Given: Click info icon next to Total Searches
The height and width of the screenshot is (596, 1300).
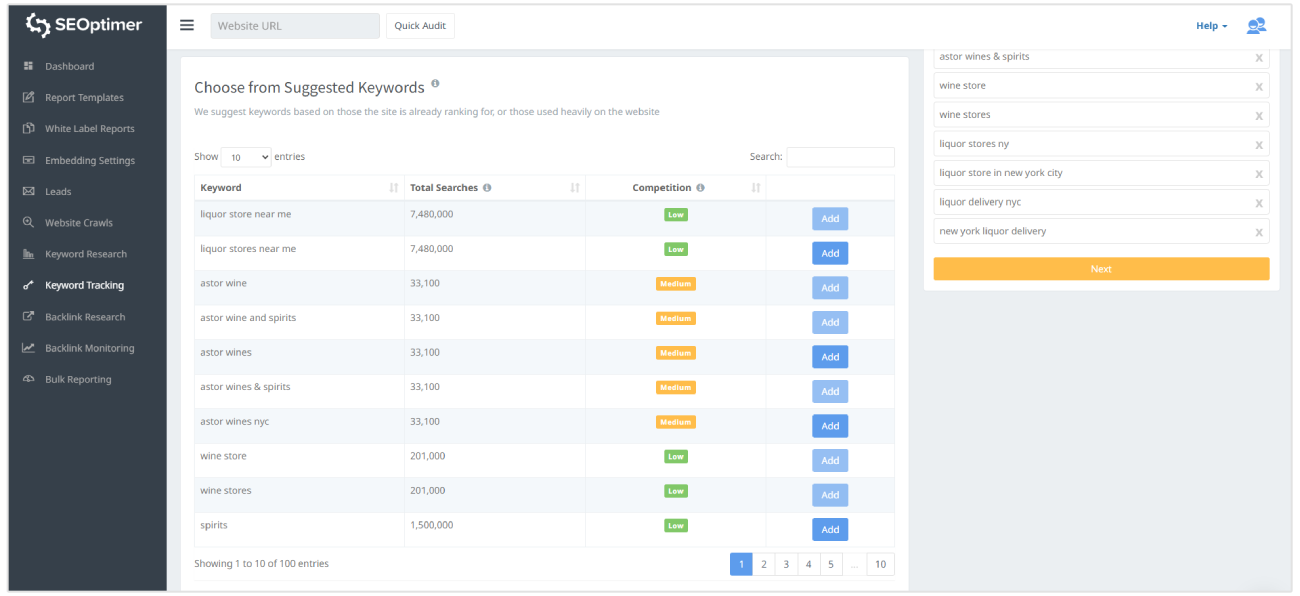Looking at the screenshot, I should point(487,188).
